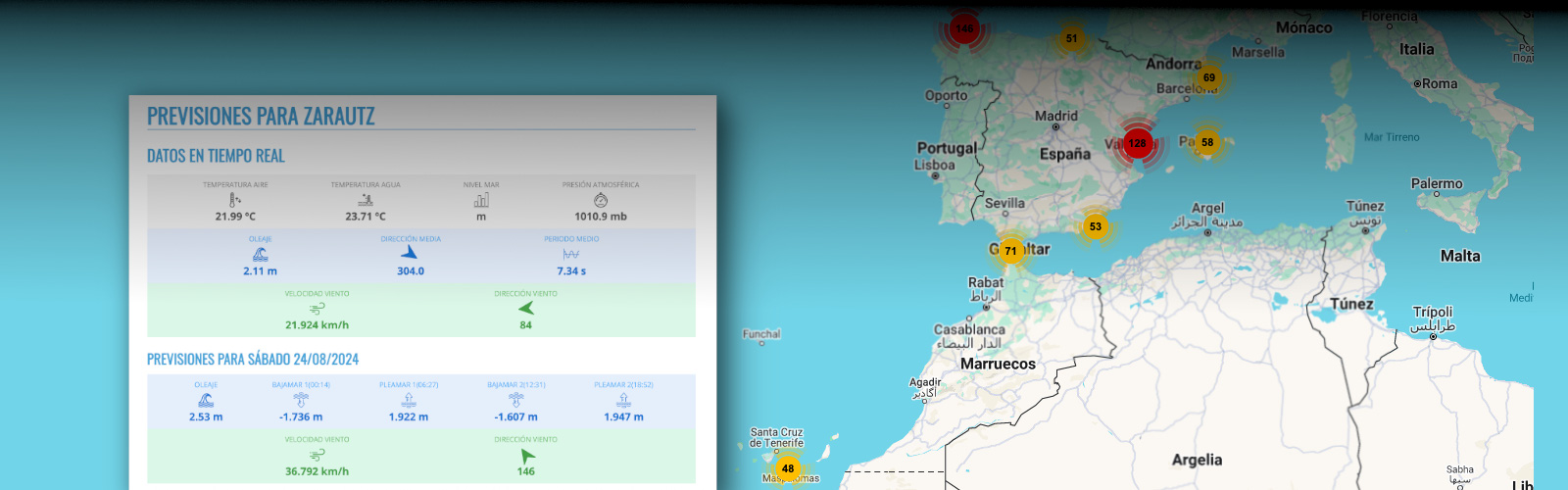The image size is (1568, 490).
Task: Click the 2.53 m forecast wave value
Action: (206, 417)
